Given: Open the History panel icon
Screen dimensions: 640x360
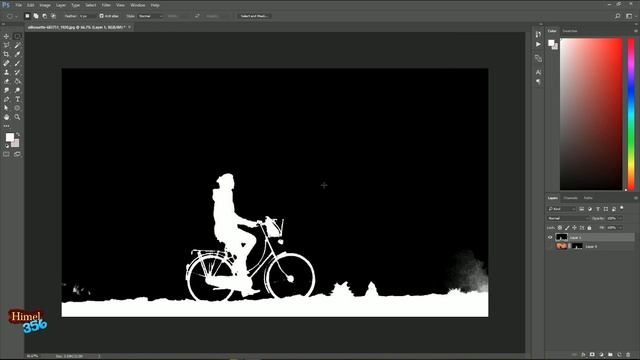Looking at the screenshot, I should (538, 35).
